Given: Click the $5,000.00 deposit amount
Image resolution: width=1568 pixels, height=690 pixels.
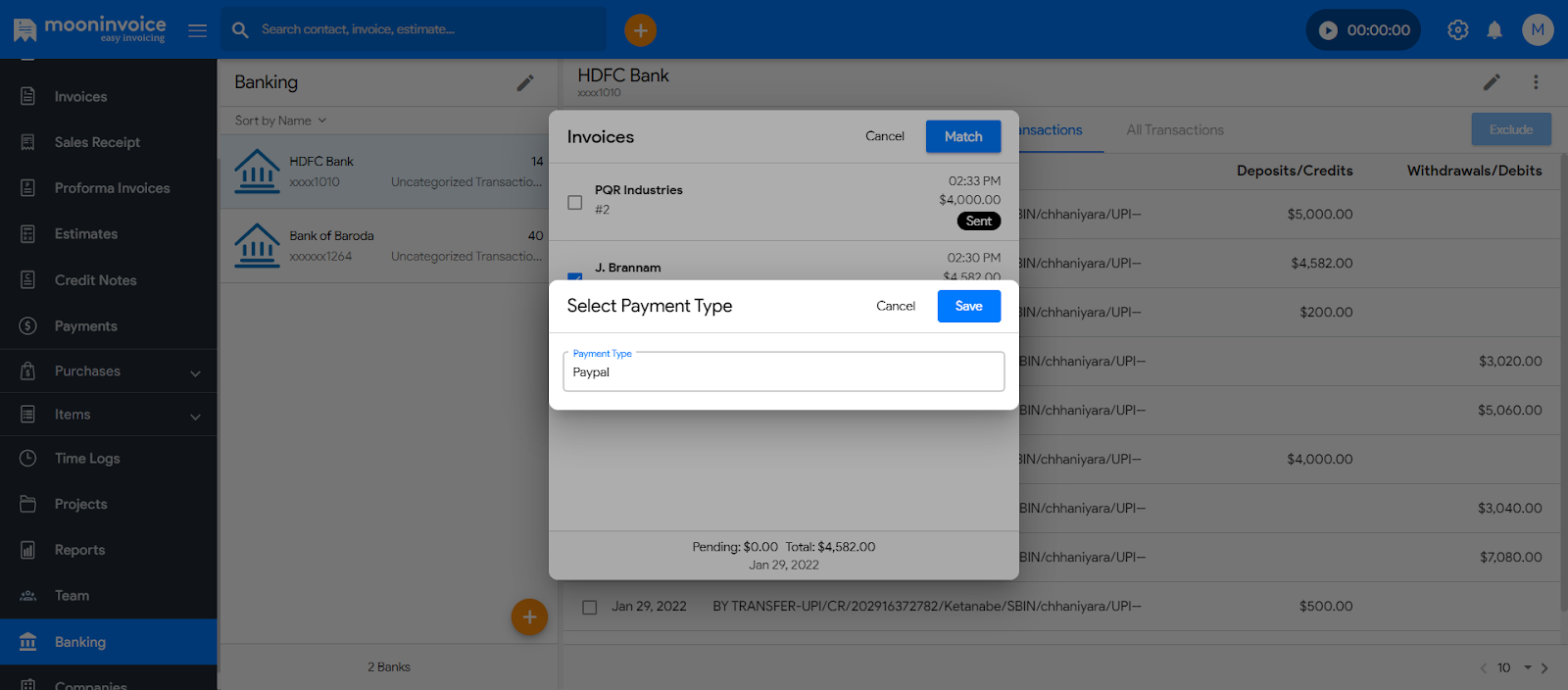Looking at the screenshot, I should point(1320,214).
